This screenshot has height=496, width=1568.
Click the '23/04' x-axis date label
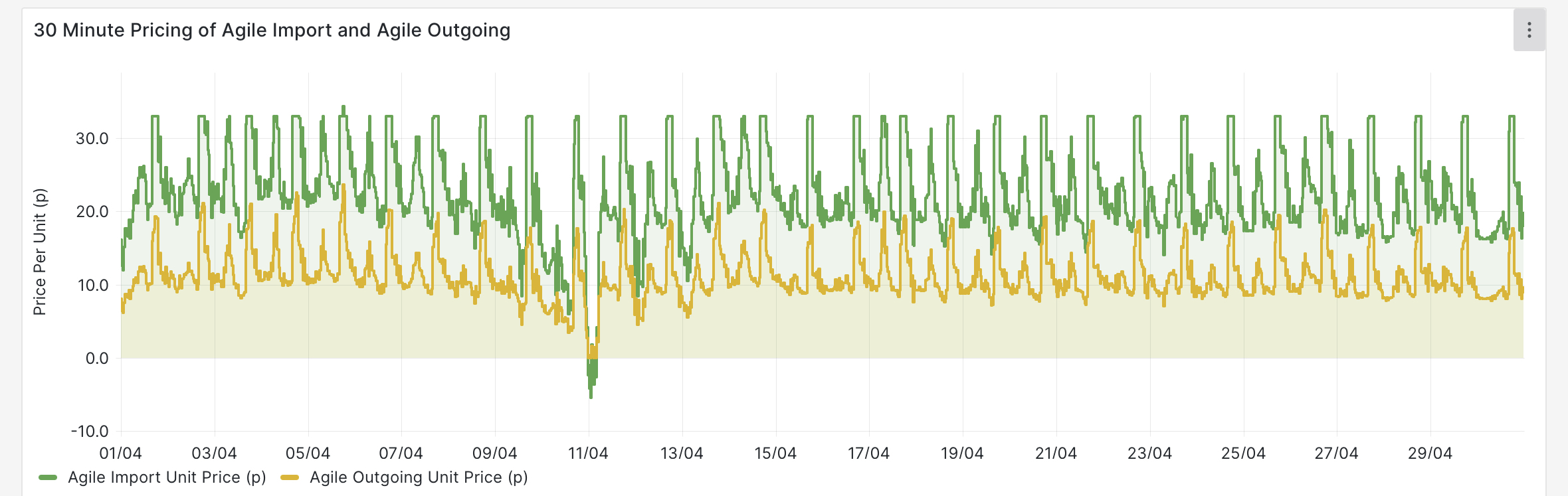(1149, 454)
